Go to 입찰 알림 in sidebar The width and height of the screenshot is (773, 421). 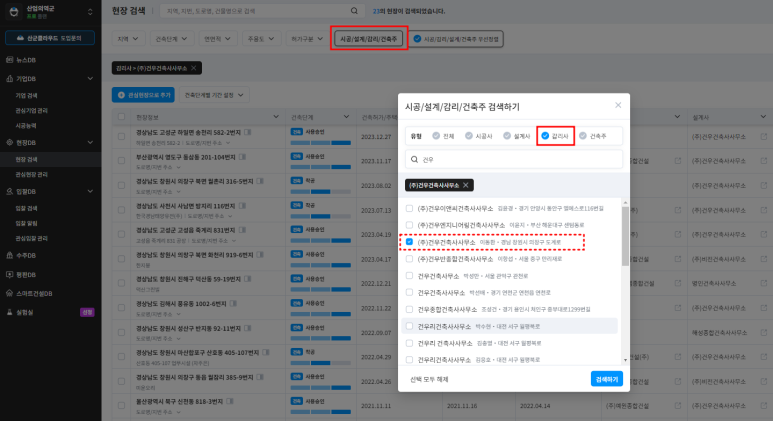point(26,223)
